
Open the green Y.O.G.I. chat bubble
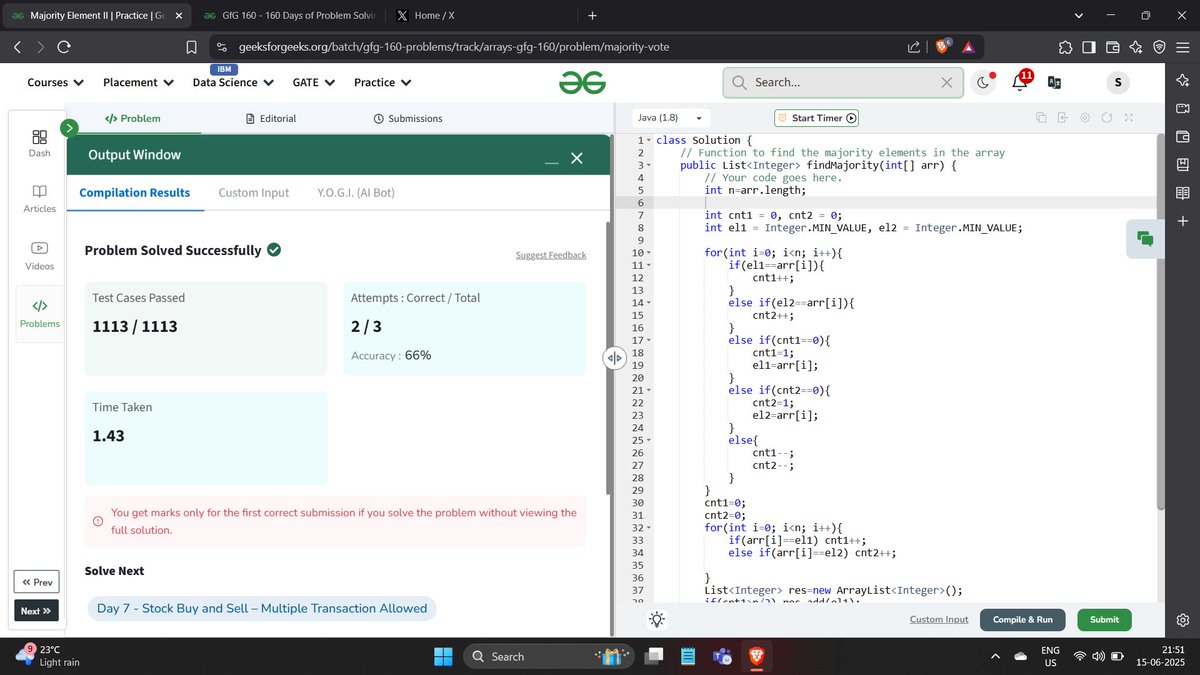[x=1143, y=240]
